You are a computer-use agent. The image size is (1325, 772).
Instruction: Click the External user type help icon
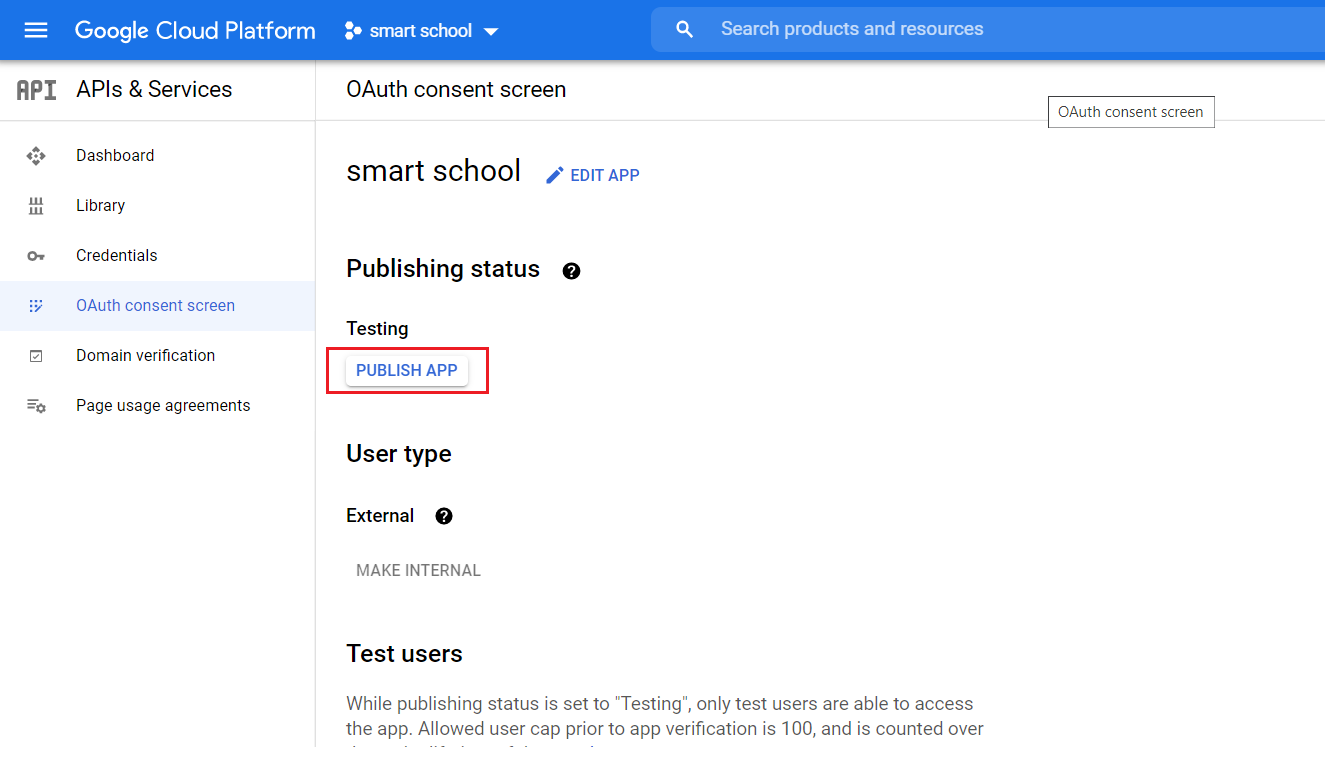click(443, 516)
